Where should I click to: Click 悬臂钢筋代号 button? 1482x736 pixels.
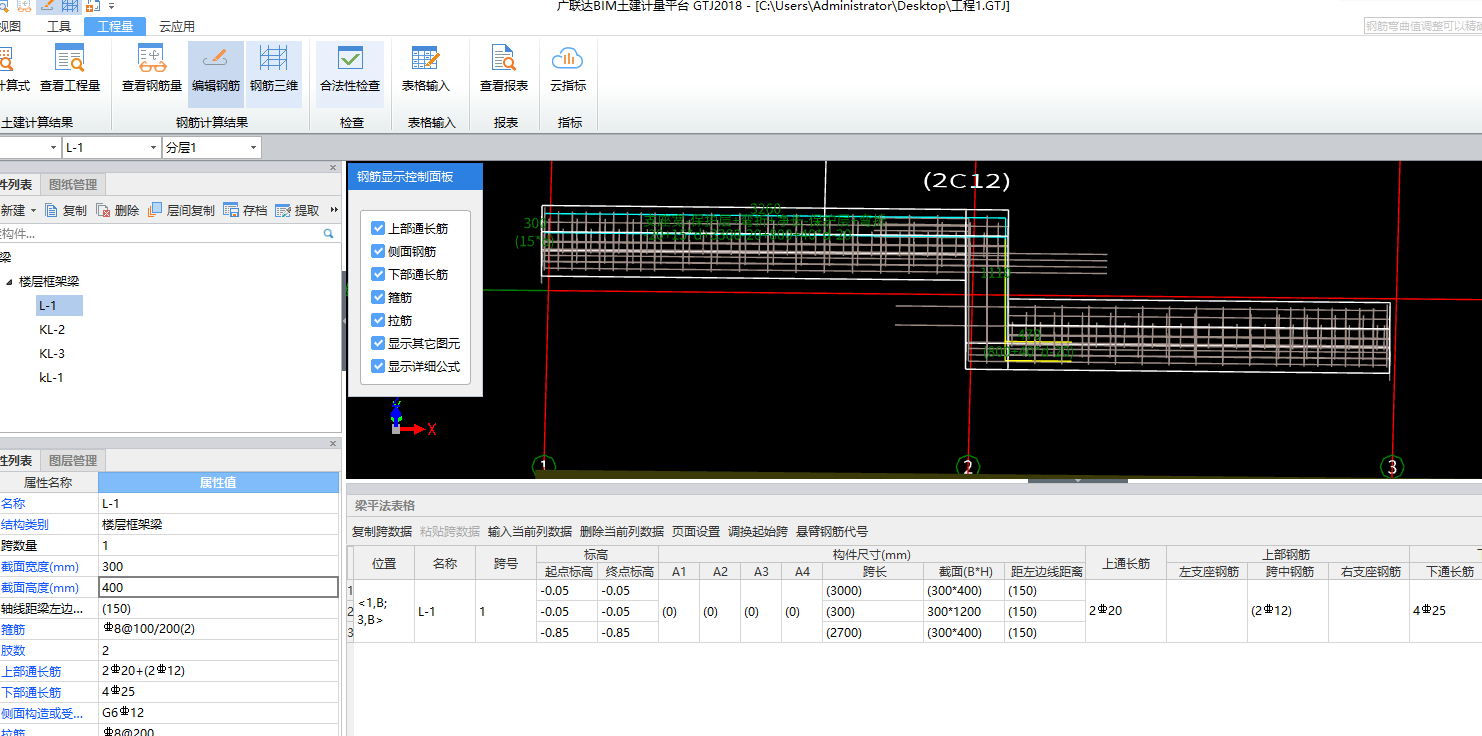(x=832, y=531)
